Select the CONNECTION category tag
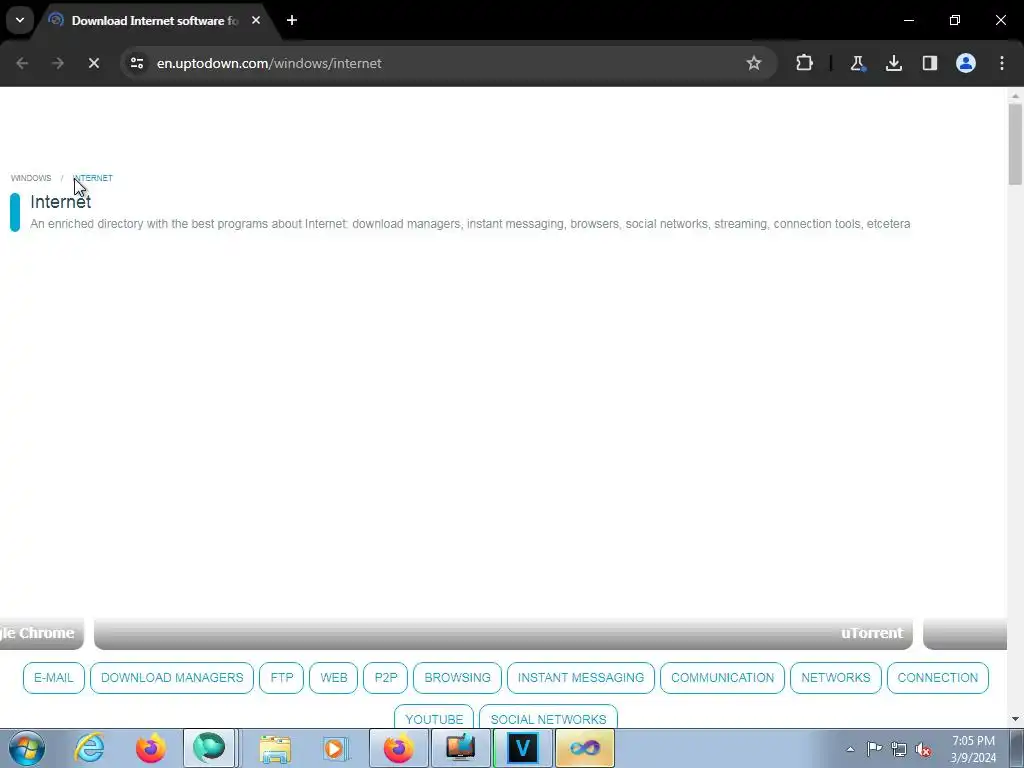Image resolution: width=1024 pixels, height=768 pixels. point(937,678)
